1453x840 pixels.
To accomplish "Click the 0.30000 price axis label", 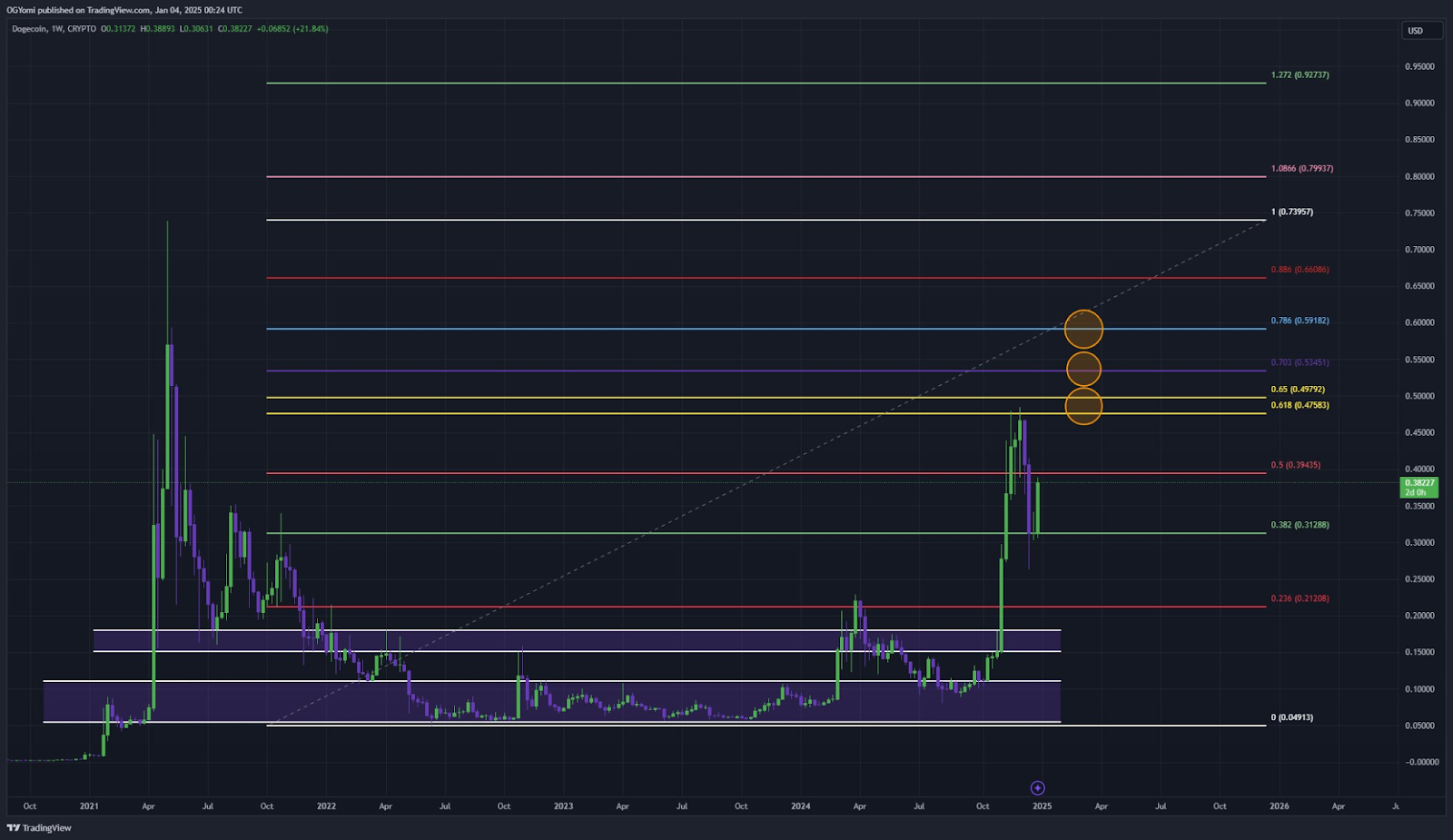I will [1420, 543].
